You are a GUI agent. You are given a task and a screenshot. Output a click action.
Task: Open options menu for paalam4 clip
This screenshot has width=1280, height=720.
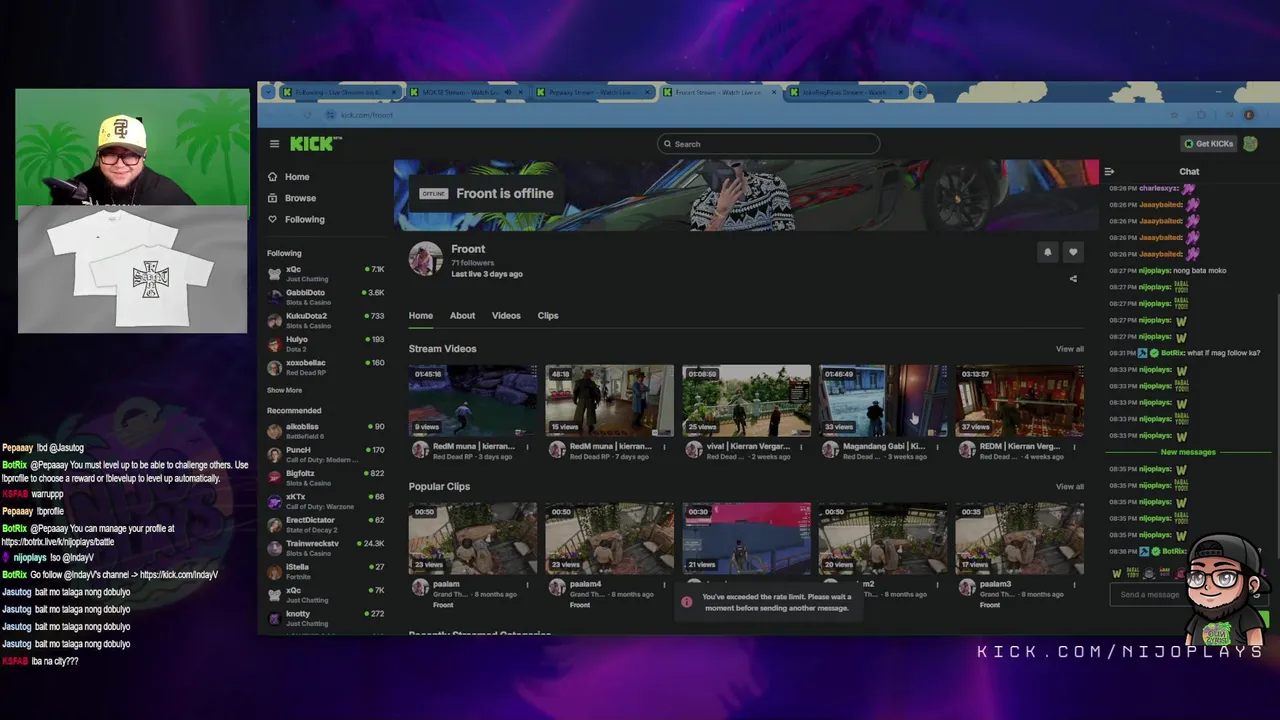click(x=664, y=585)
